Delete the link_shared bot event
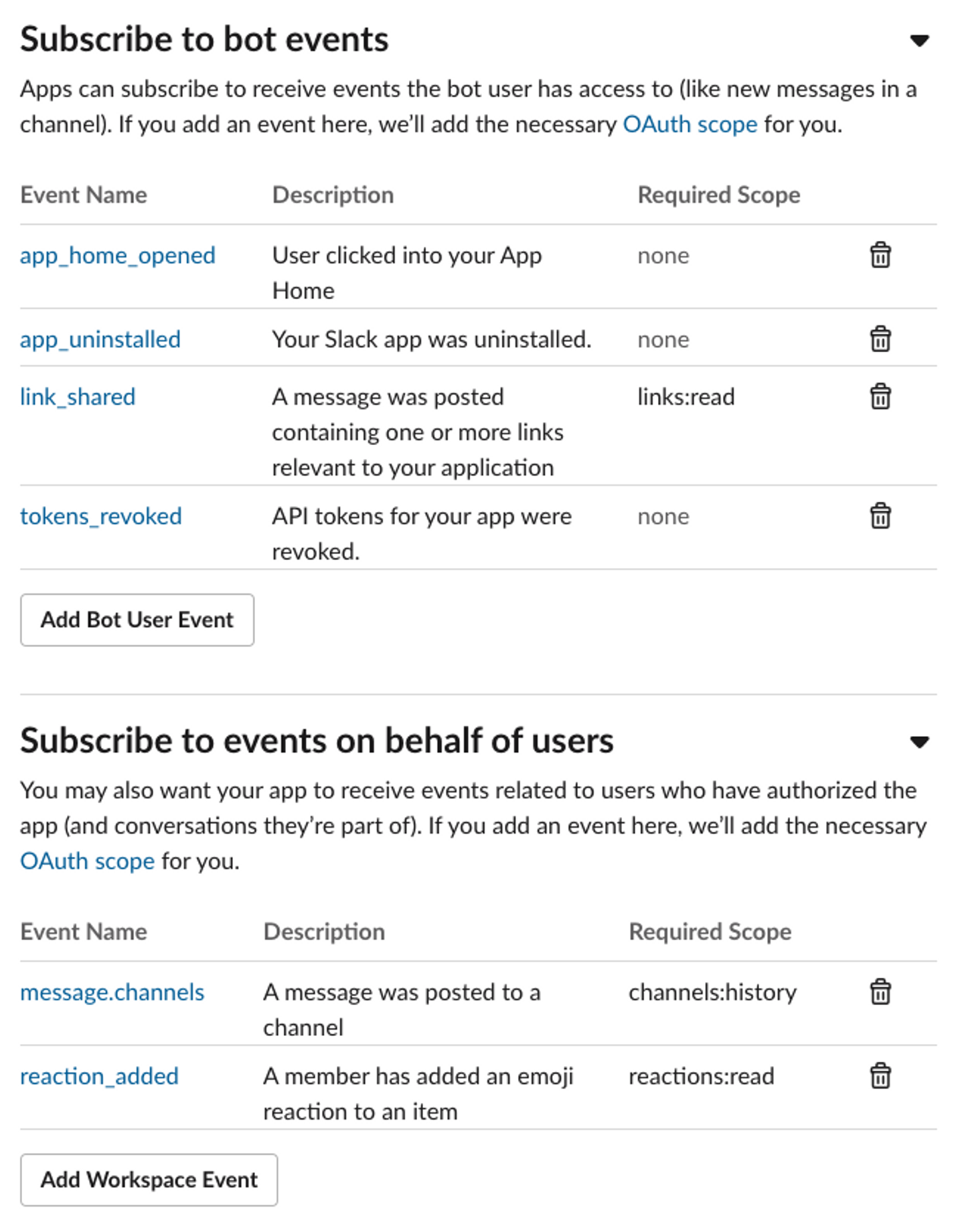Image resolution: width=964 pixels, height=1232 pixels. (x=880, y=397)
